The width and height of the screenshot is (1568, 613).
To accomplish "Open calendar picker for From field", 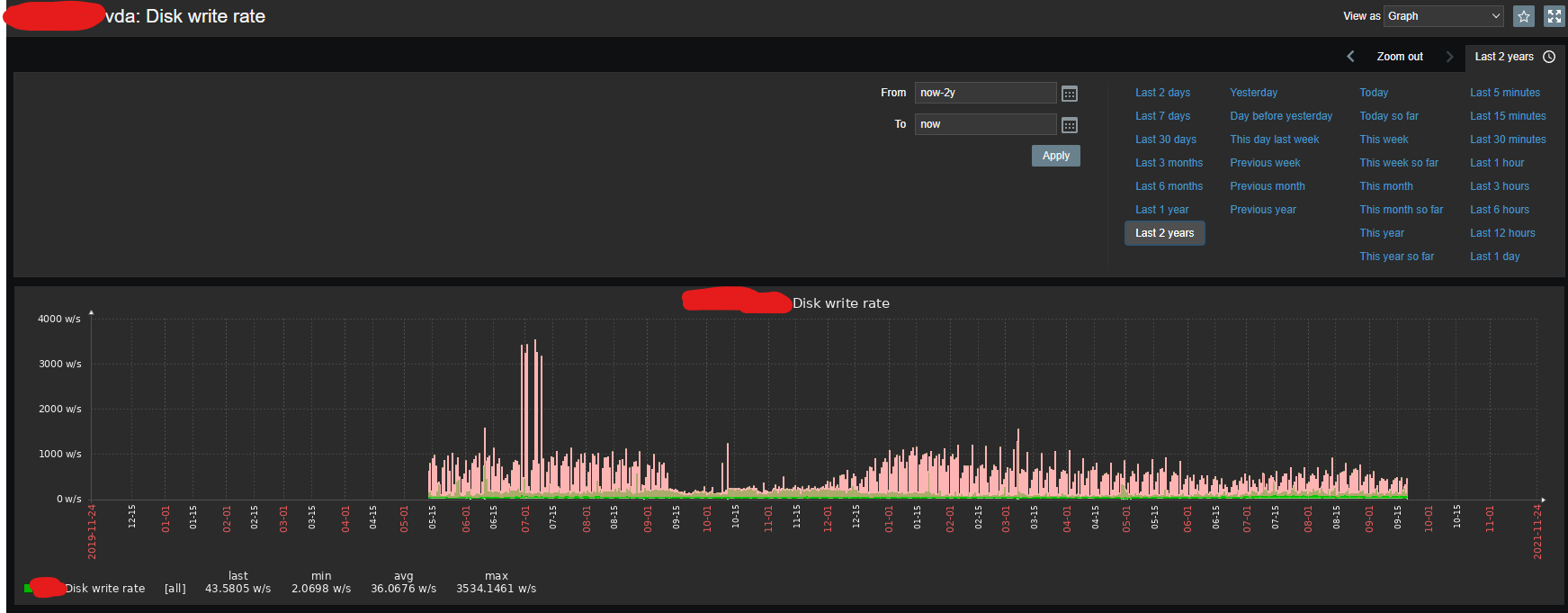I will (x=1070, y=94).
